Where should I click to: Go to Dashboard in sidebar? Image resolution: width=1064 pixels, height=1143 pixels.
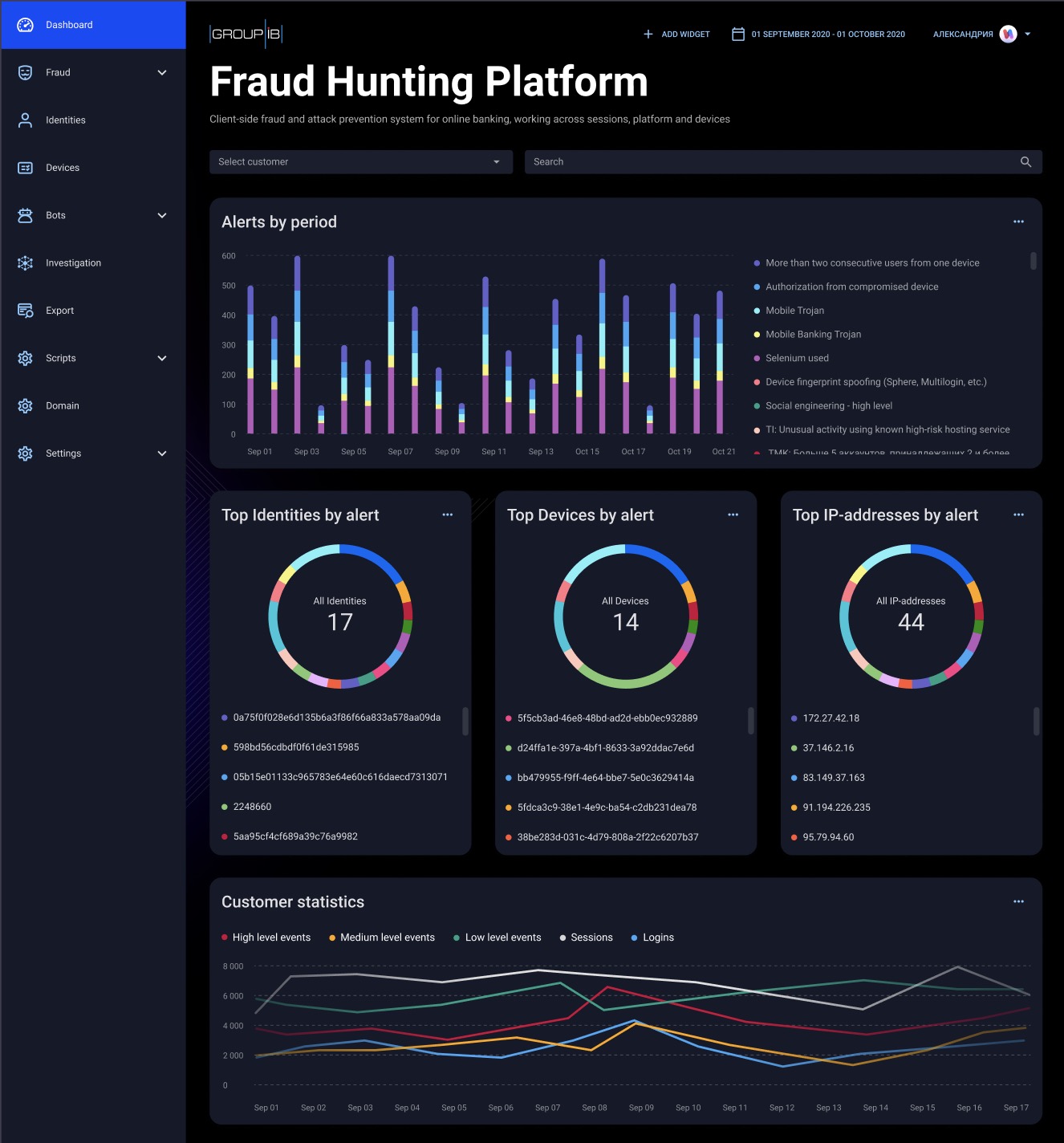(x=93, y=25)
